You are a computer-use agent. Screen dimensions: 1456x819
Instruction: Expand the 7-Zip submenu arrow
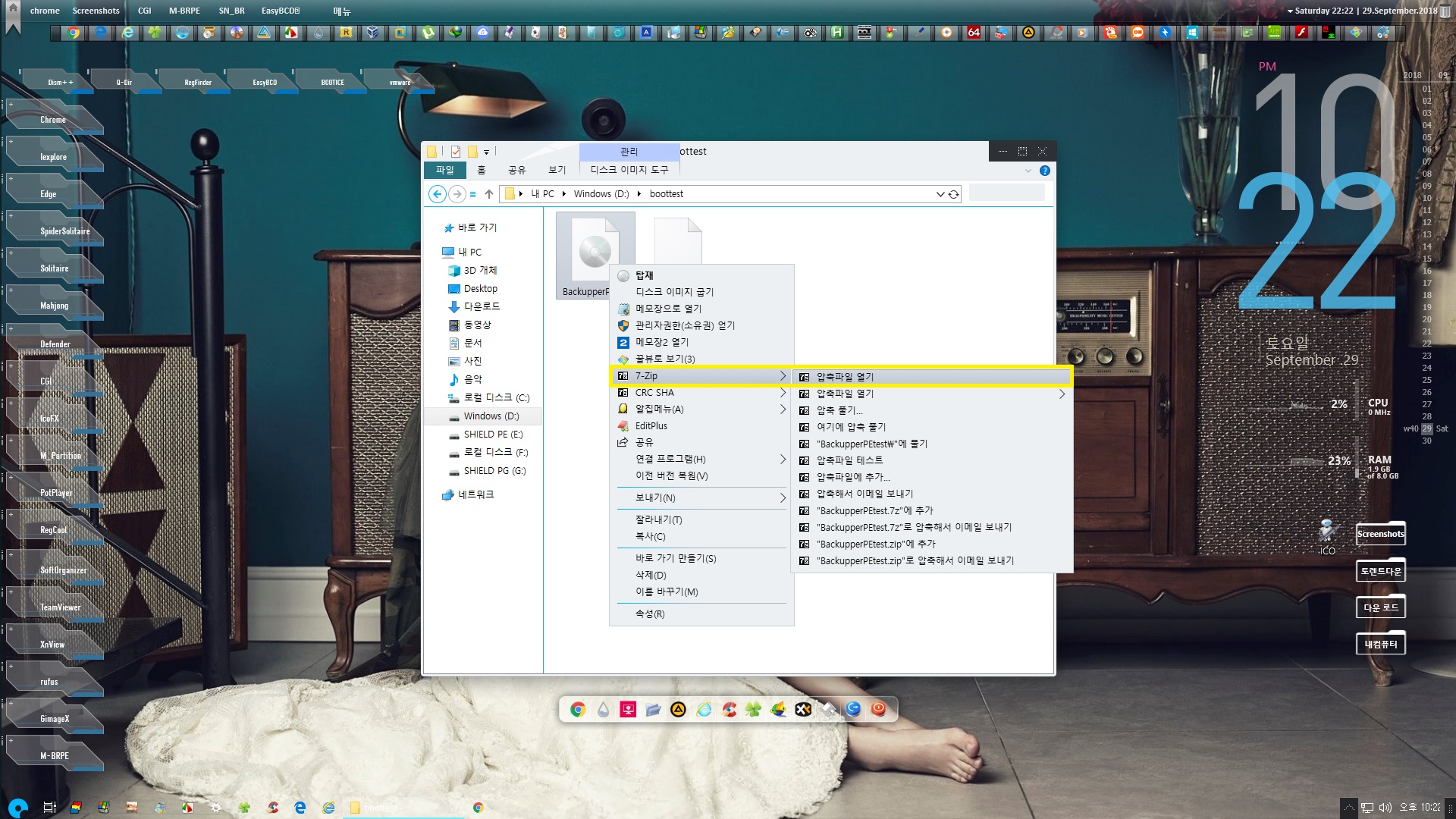[783, 376]
